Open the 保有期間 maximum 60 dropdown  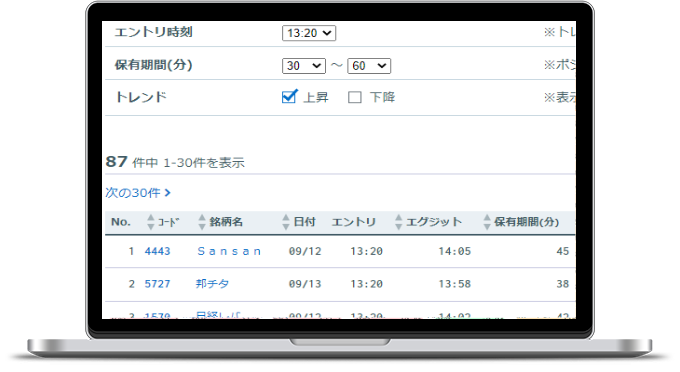[x=369, y=66]
